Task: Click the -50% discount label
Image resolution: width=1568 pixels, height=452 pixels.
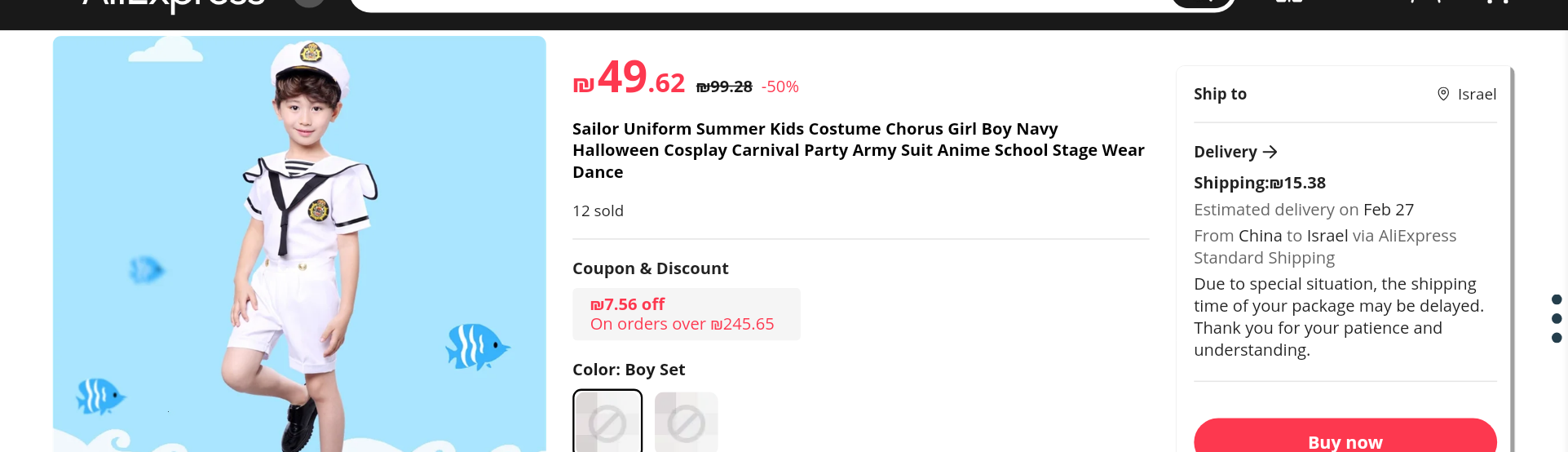Action: [x=780, y=86]
